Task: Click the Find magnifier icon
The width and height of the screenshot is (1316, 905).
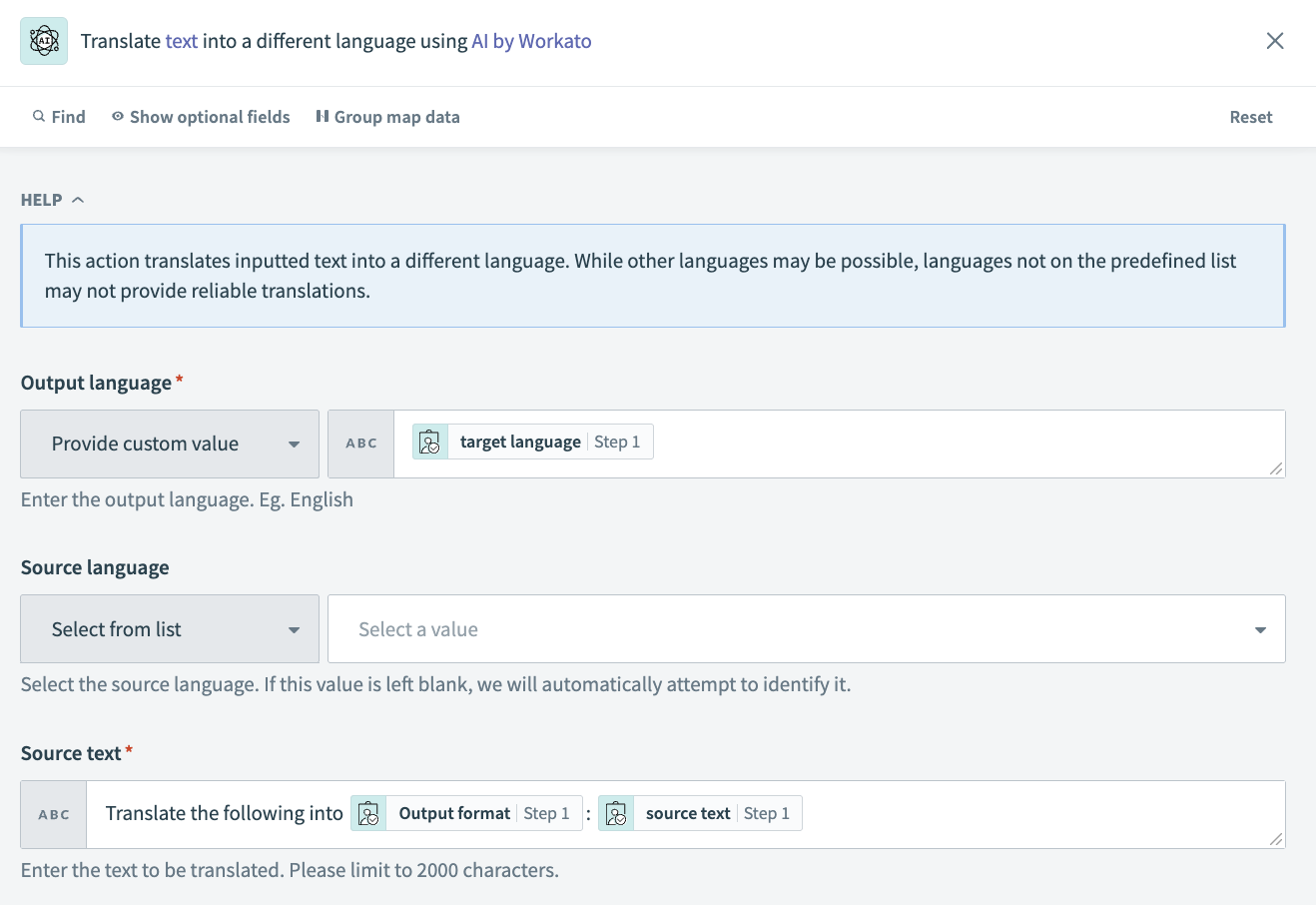Action: 39,117
